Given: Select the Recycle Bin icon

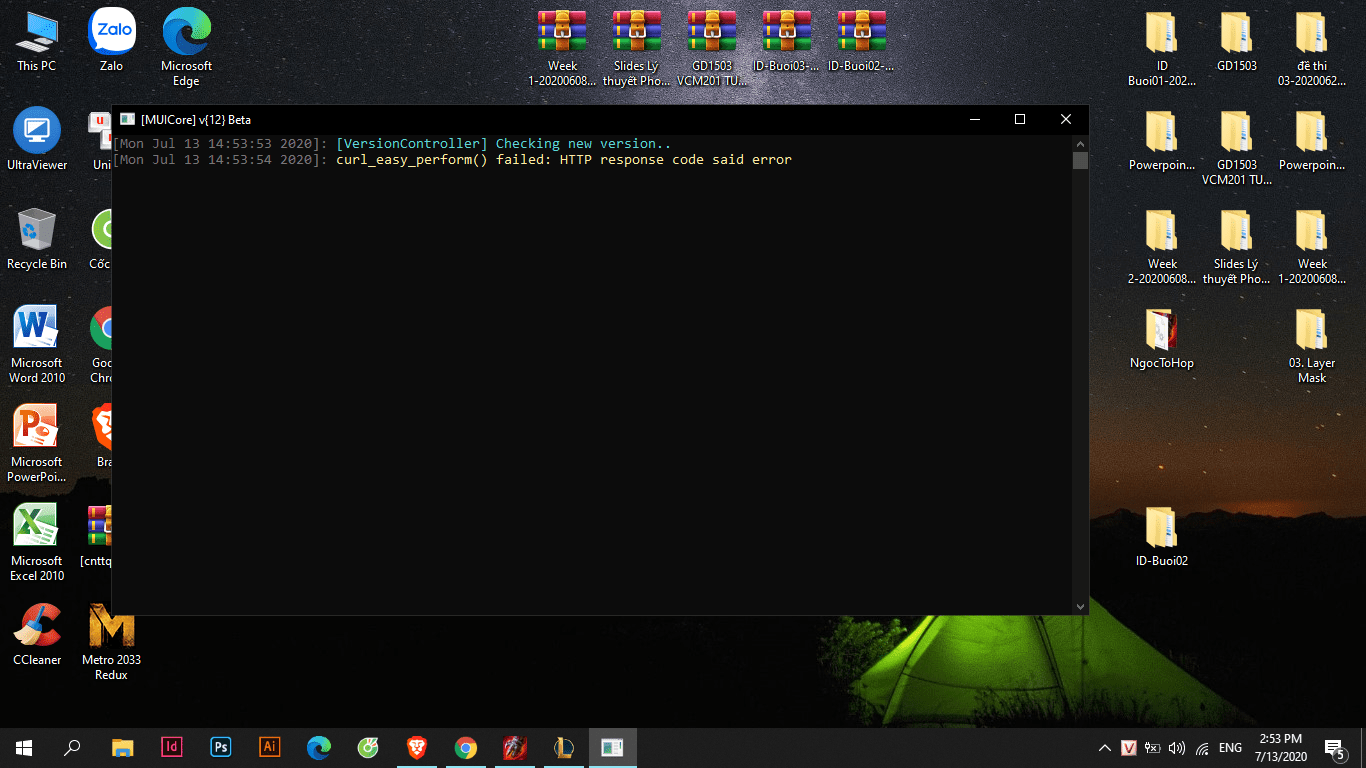Looking at the screenshot, I should click(37, 239).
